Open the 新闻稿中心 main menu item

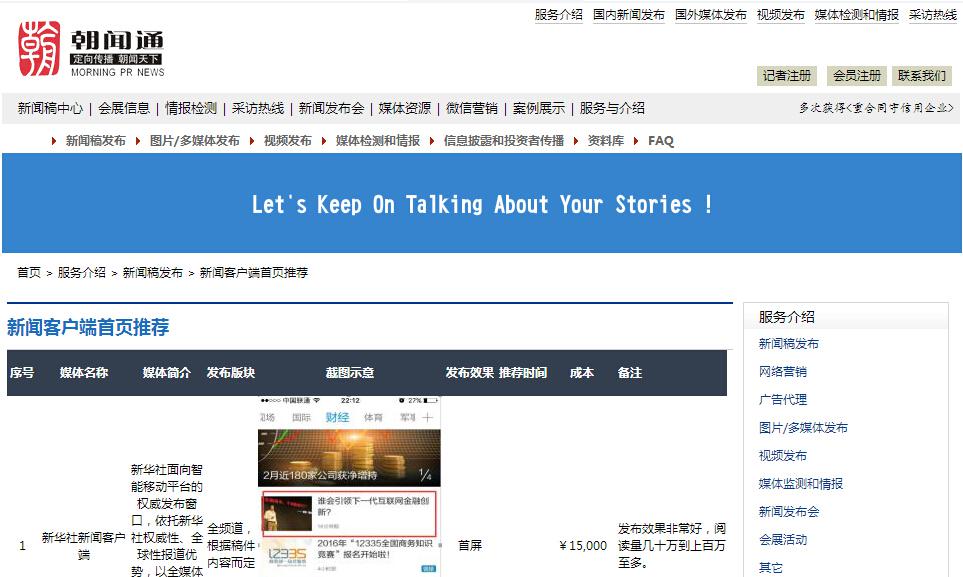pyautogui.click(x=50, y=108)
